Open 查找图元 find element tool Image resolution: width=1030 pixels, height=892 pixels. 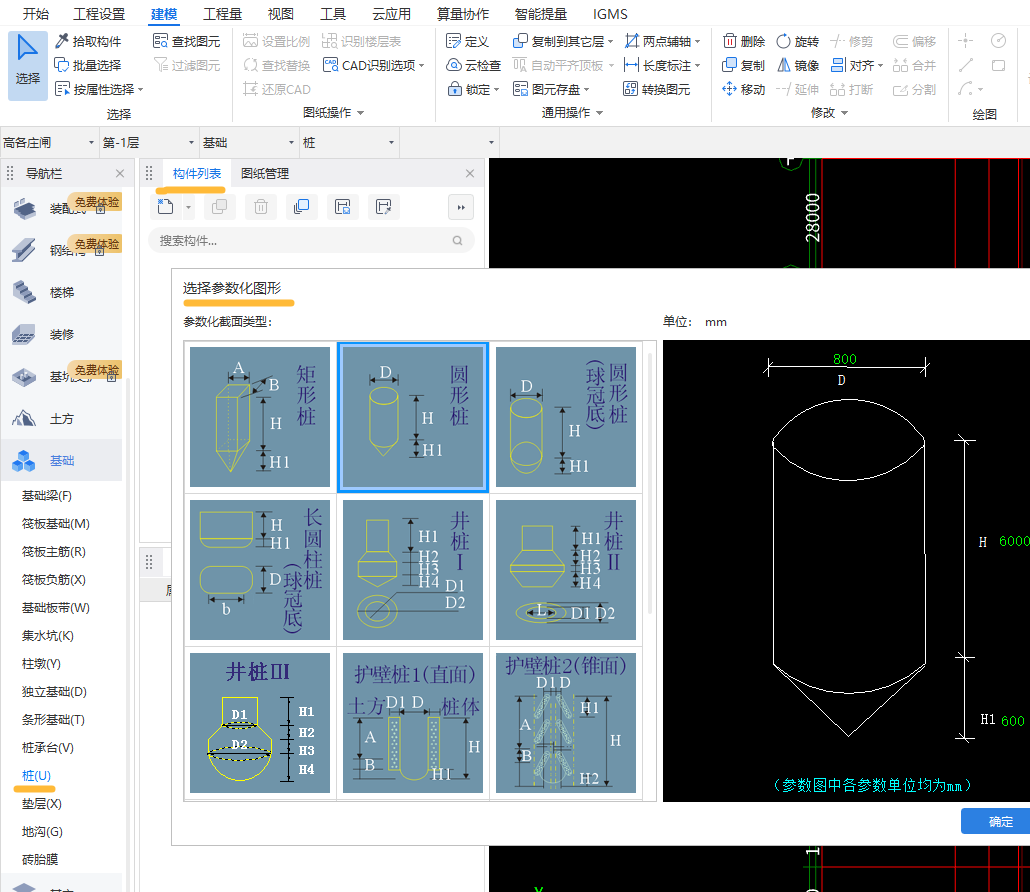pyautogui.click(x=187, y=41)
